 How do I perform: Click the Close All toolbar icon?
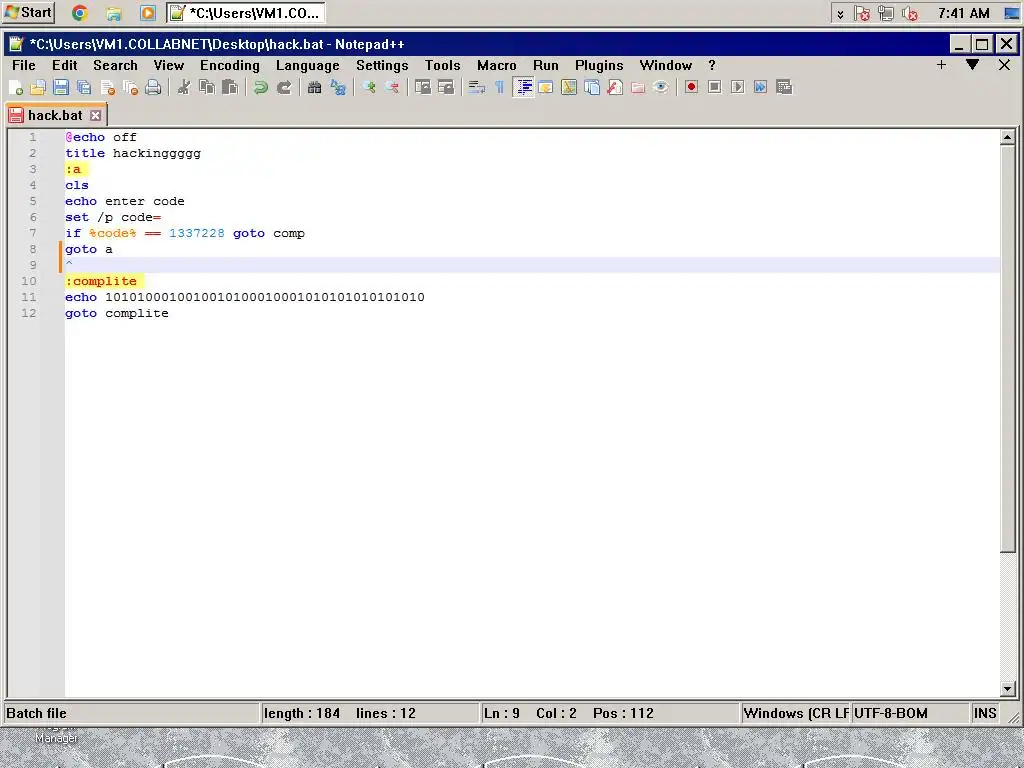[131, 88]
